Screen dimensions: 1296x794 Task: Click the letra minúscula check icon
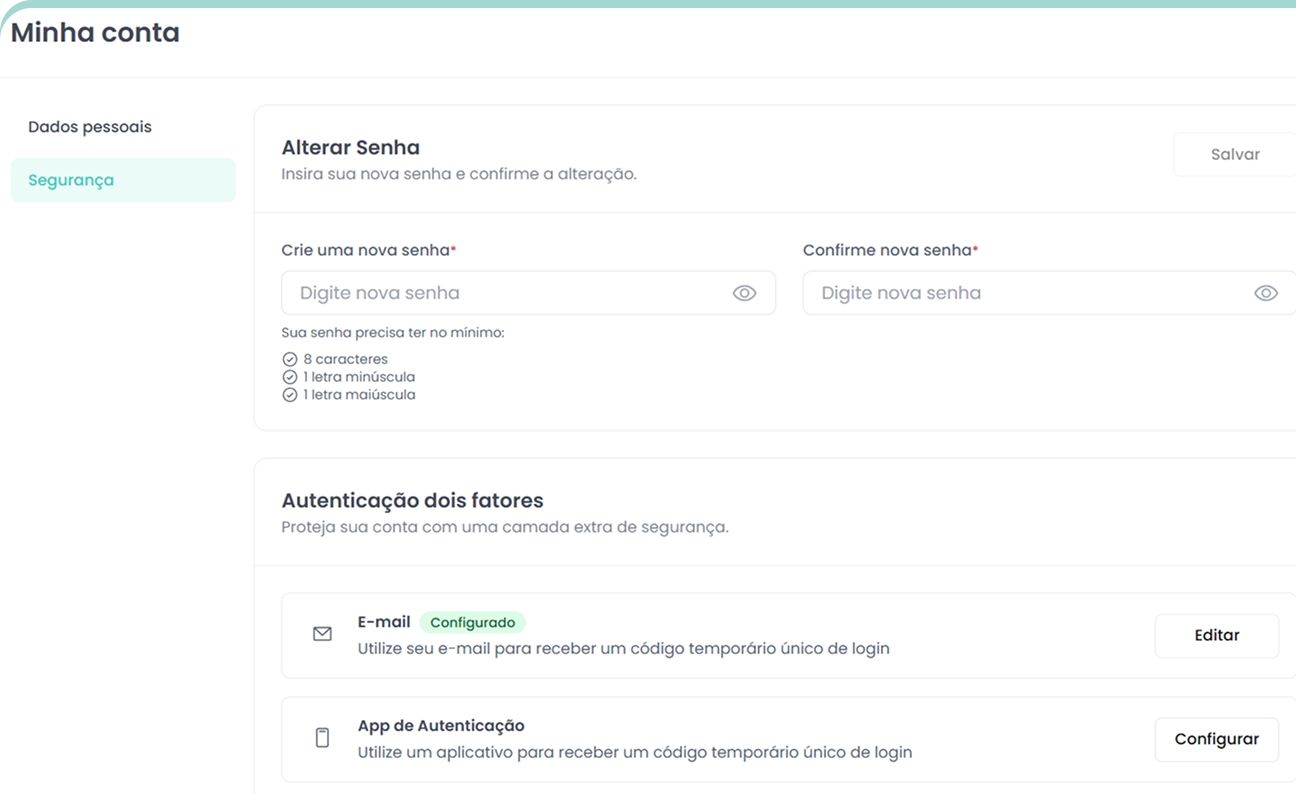tap(290, 377)
